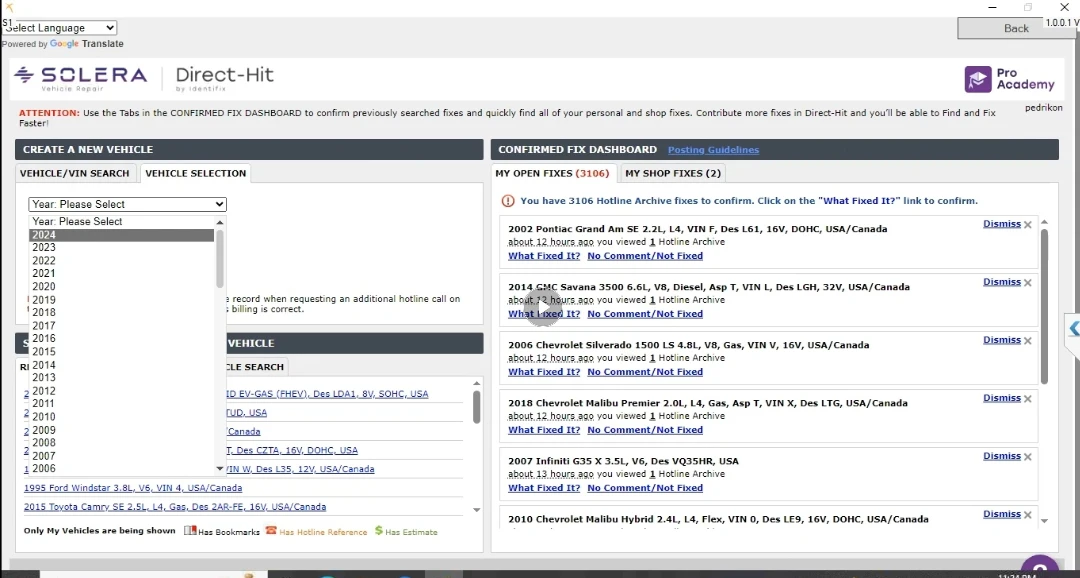Click No Comment/Not Fixed for GMC Savana
Image resolution: width=1080 pixels, height=578 pixels.
click(645, 313)
